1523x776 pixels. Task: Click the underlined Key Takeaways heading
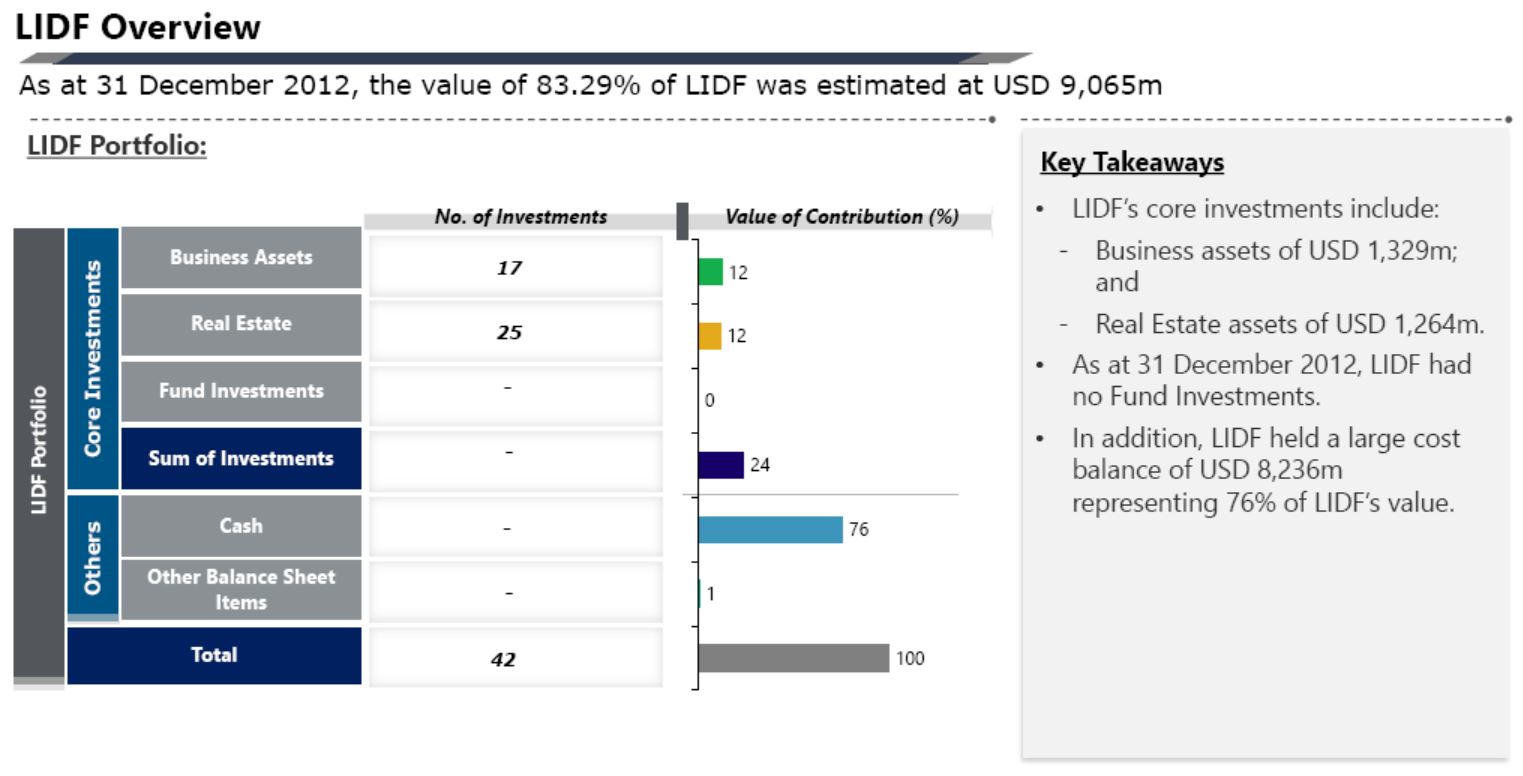tap(1132, 162)
